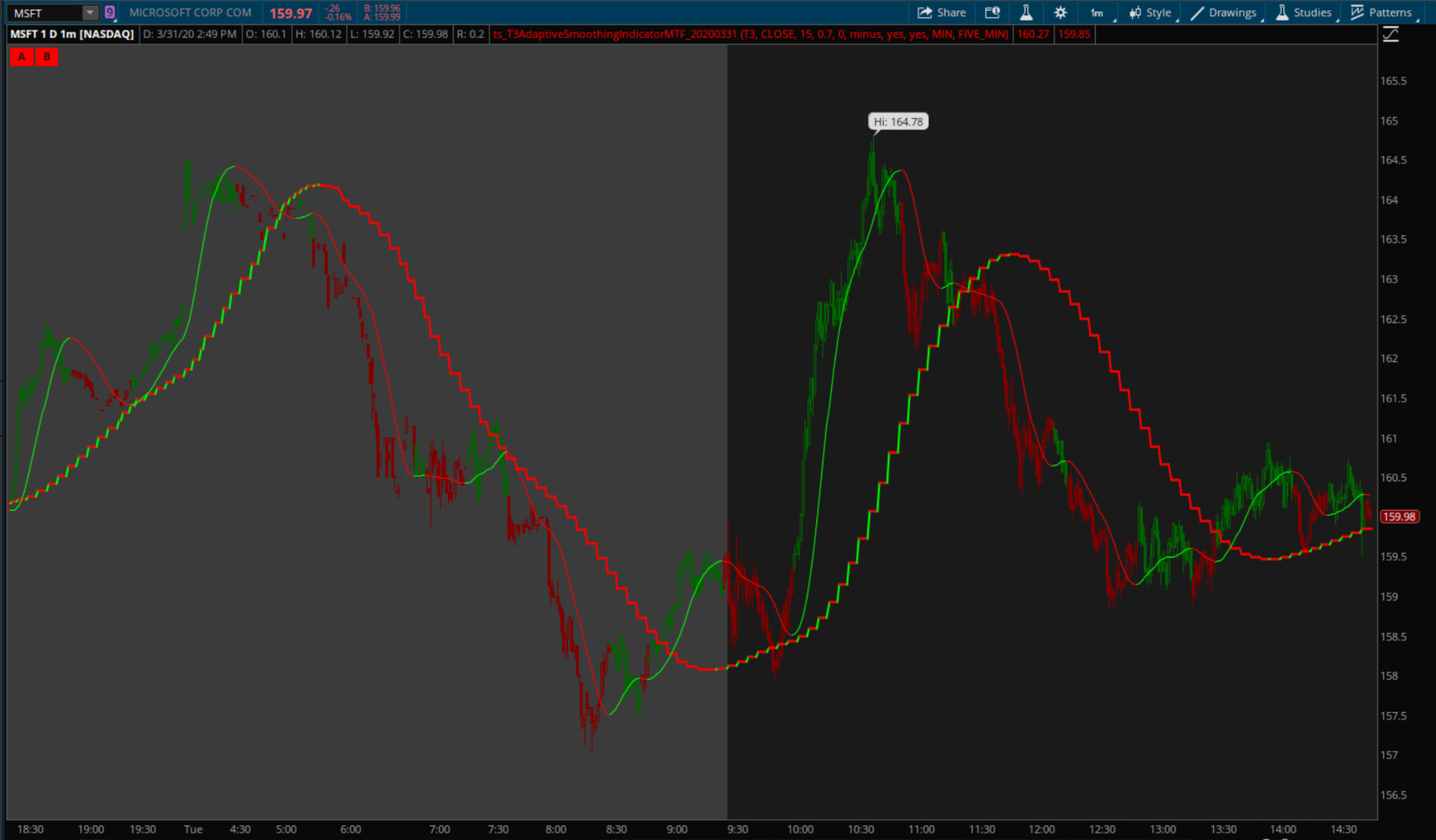Toggle the red B label
This screenshot has width=1436, height=840.
pos(47,57)
